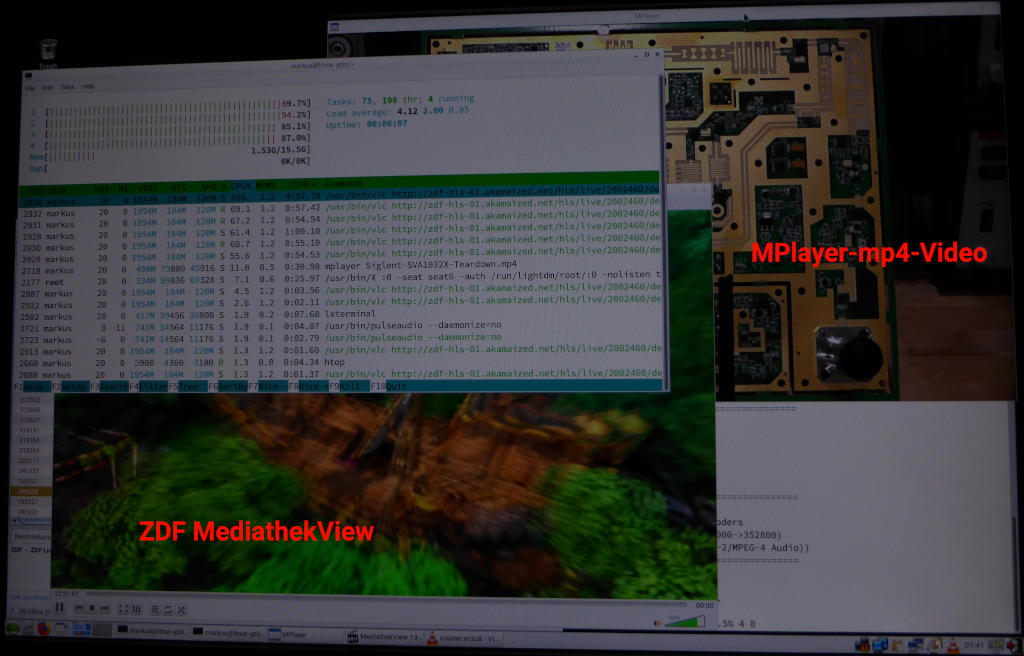Screen dimensions: 1024x656
Task: Click F2 Setup in the htop footer
Action: pos(71,387)
